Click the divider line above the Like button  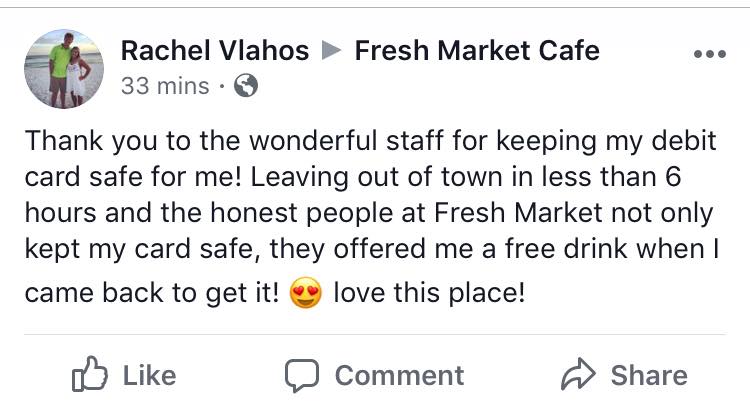[375, 334]
